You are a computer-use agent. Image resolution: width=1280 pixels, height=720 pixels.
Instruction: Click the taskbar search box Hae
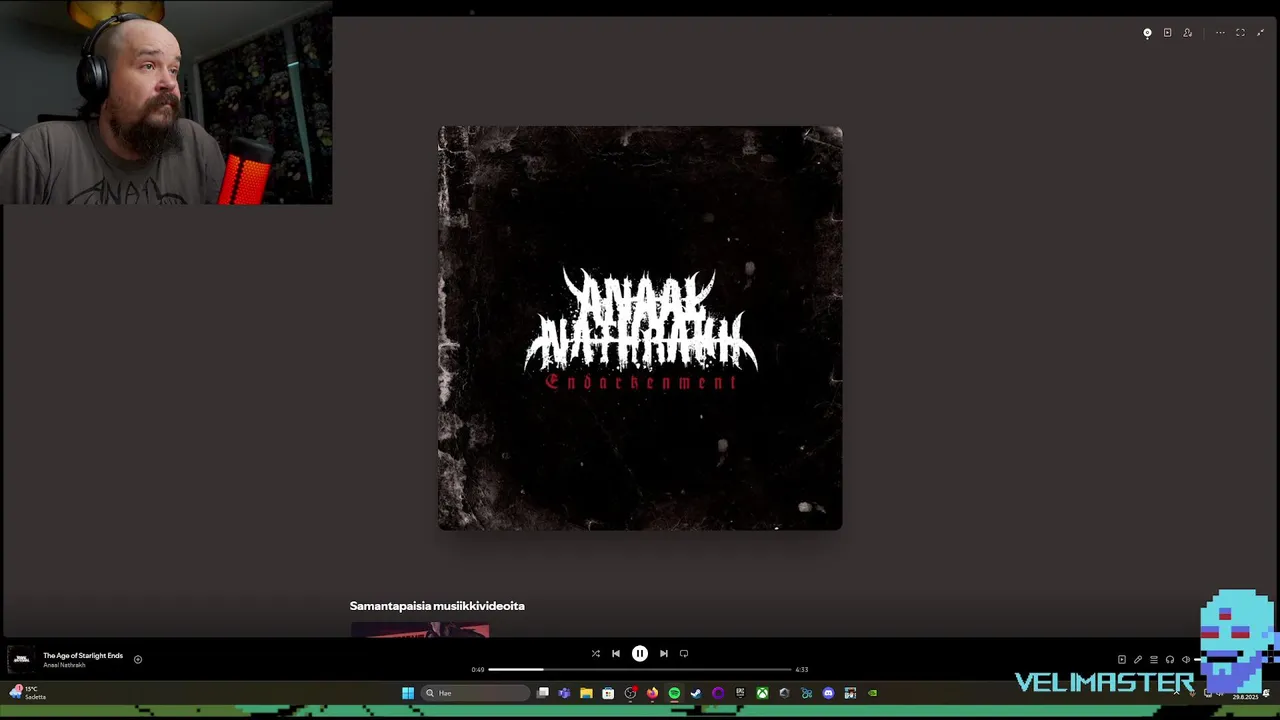coord(475,693)
